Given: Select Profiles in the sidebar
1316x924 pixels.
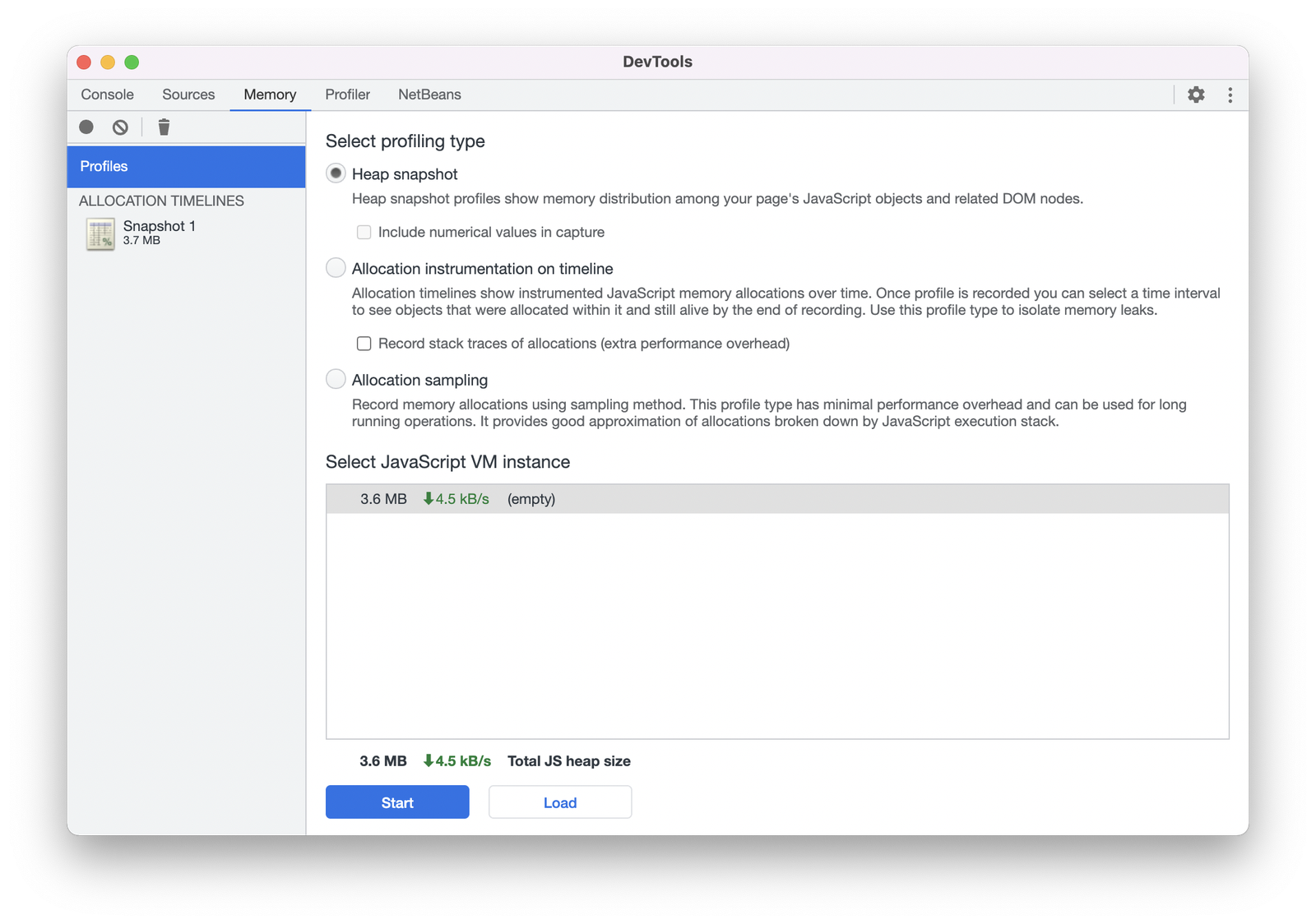Looking at the screenshot, I should [187, 166].
